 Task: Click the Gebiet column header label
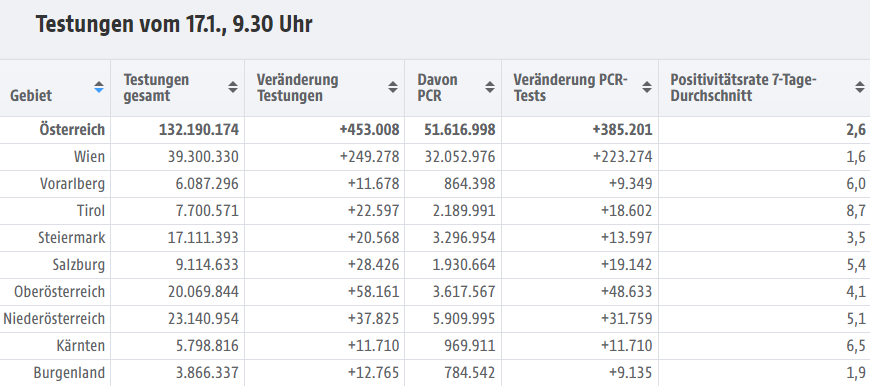[31, 95]
